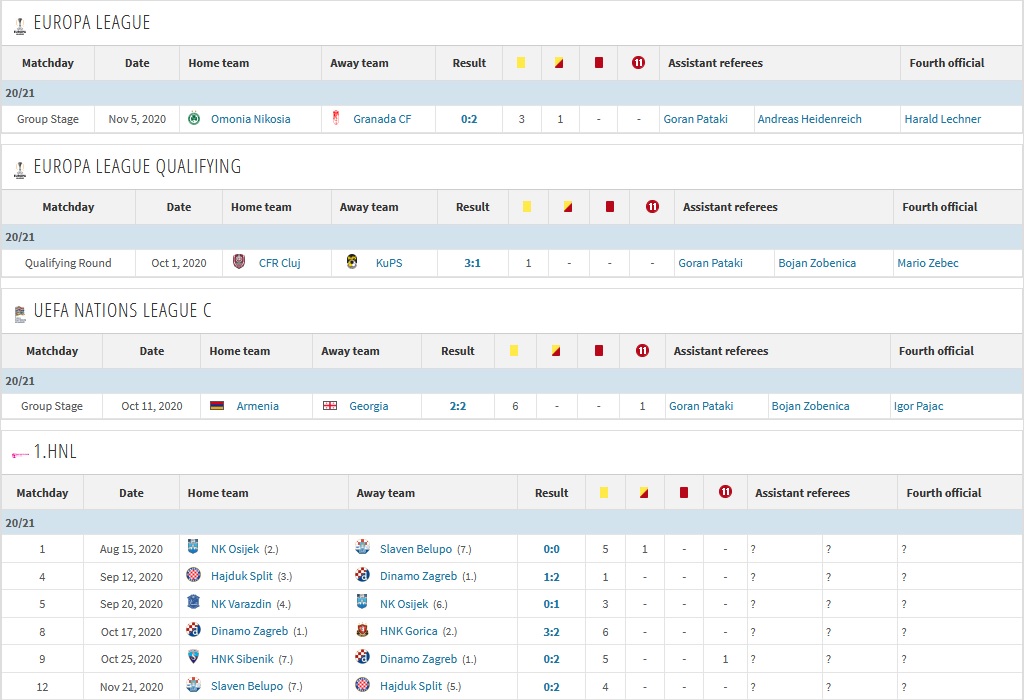Click second-yellow card icon in 1.HNL header
The image size is (1024, 700).
point(644,492)
